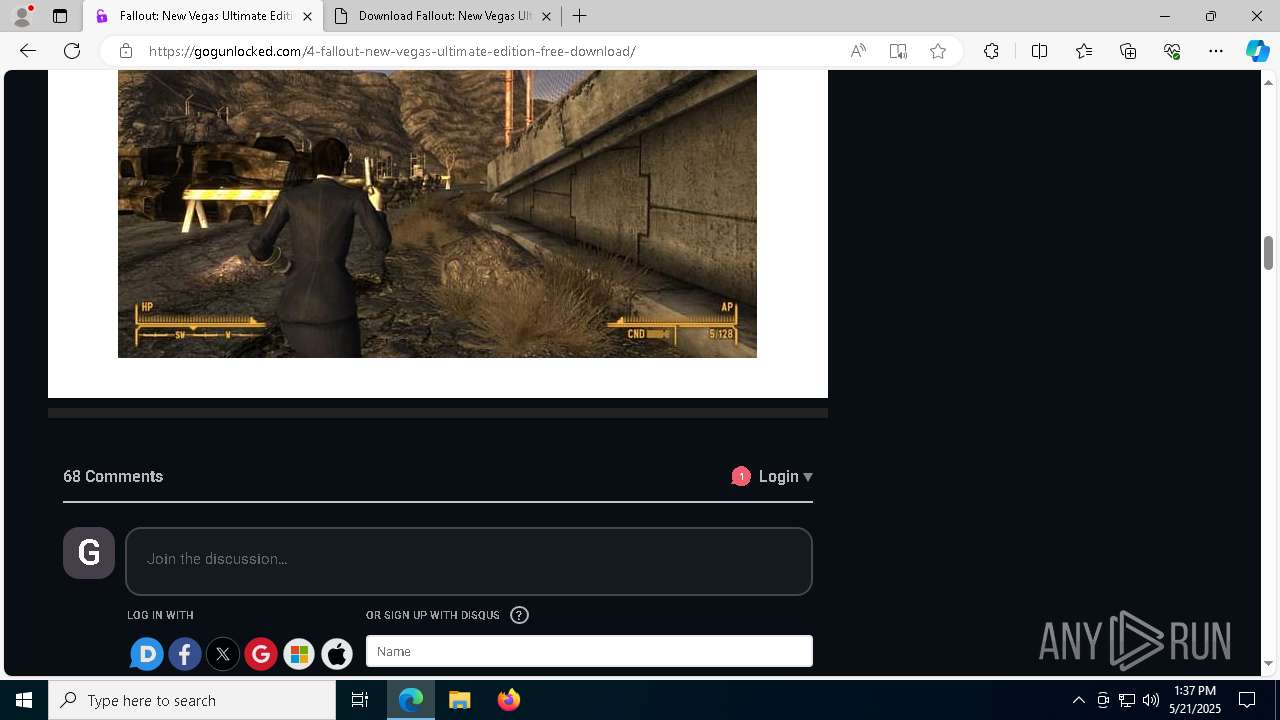The width and height of the screenshot is (1280, 720).
Task: Open Firefox from taskbar
Action: (509, 700)
